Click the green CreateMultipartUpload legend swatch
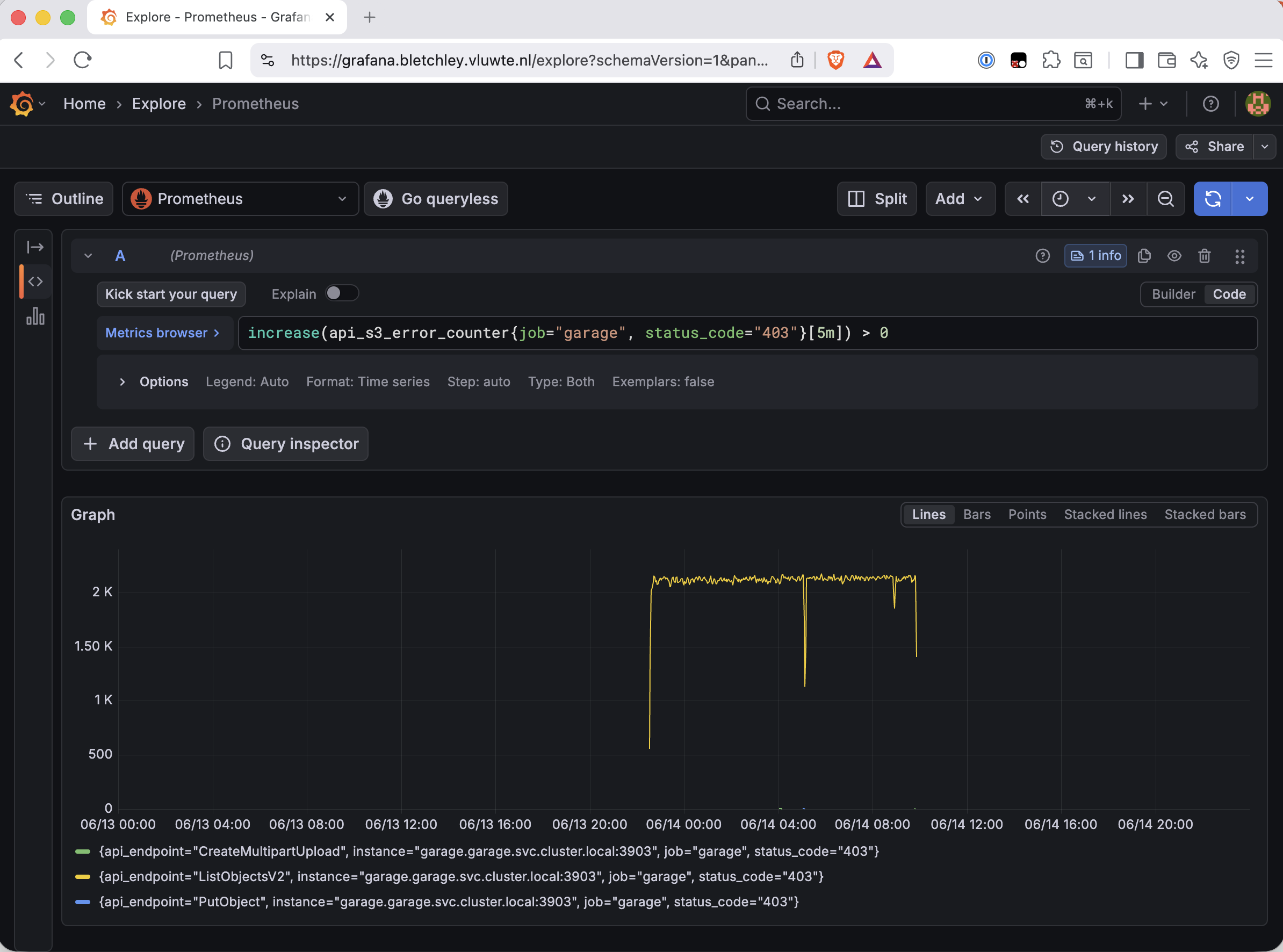The height and width of the screenshot is (952, 1283). [83, 852]
